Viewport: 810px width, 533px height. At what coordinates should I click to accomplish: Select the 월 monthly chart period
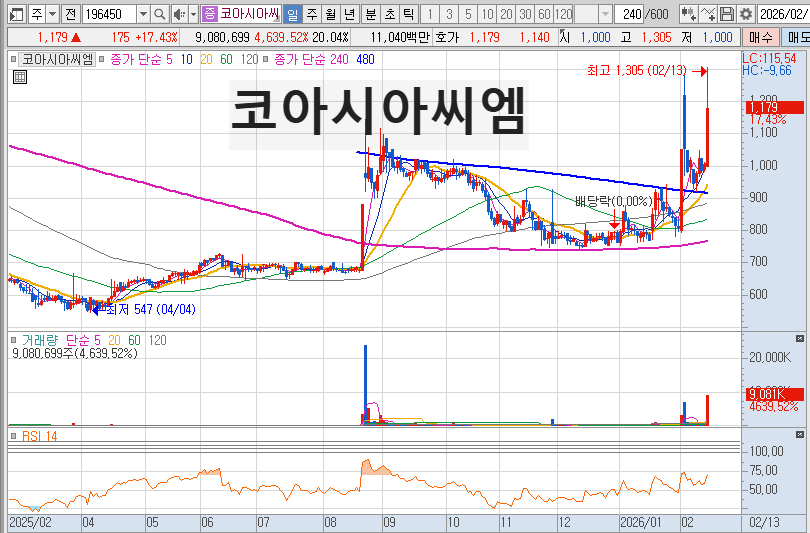pyautogui.click(x=331, y=14)
